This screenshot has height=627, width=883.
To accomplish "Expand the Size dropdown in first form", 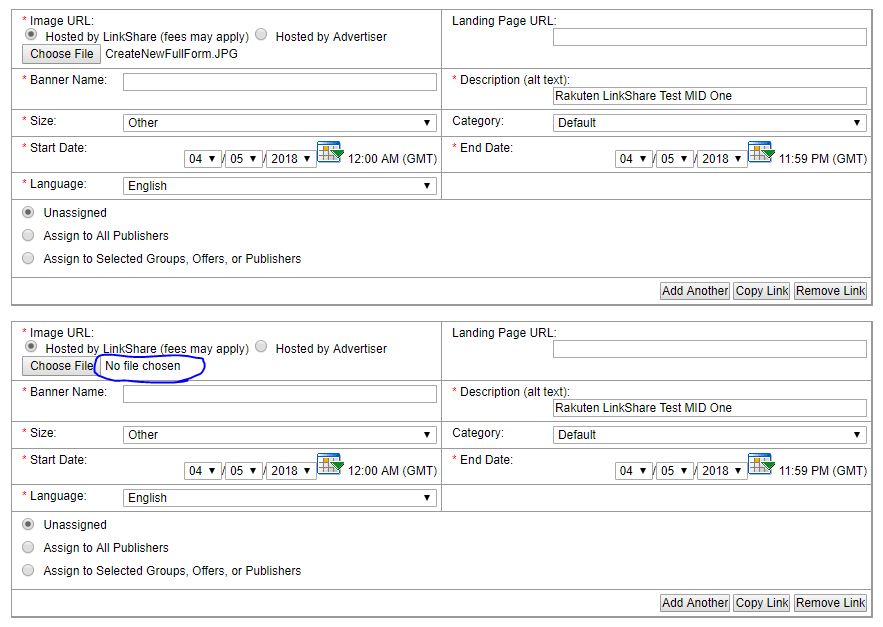I will point(280,123).
